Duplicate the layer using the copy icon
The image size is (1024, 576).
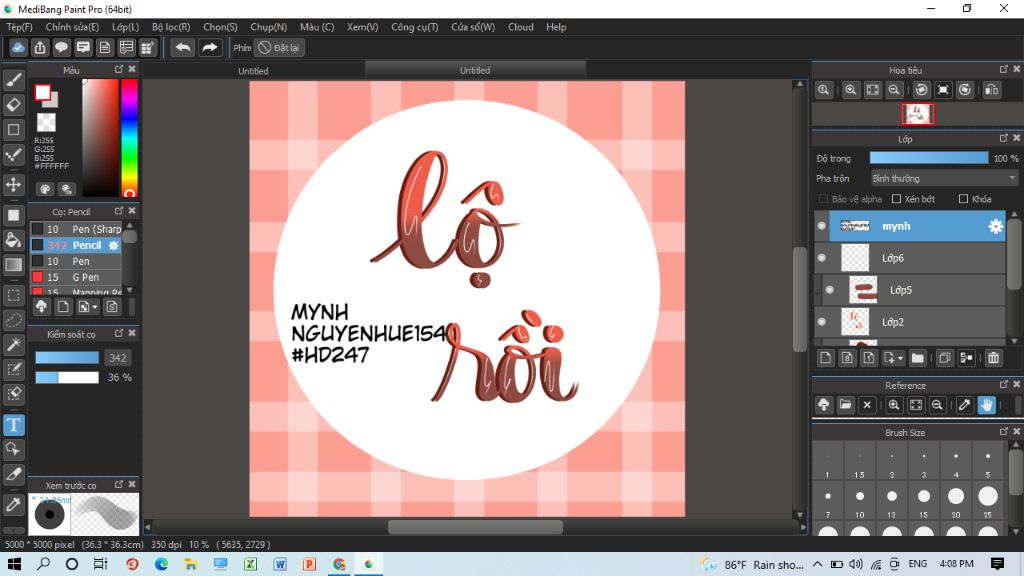pyautogui.click(x=944, y=358)
